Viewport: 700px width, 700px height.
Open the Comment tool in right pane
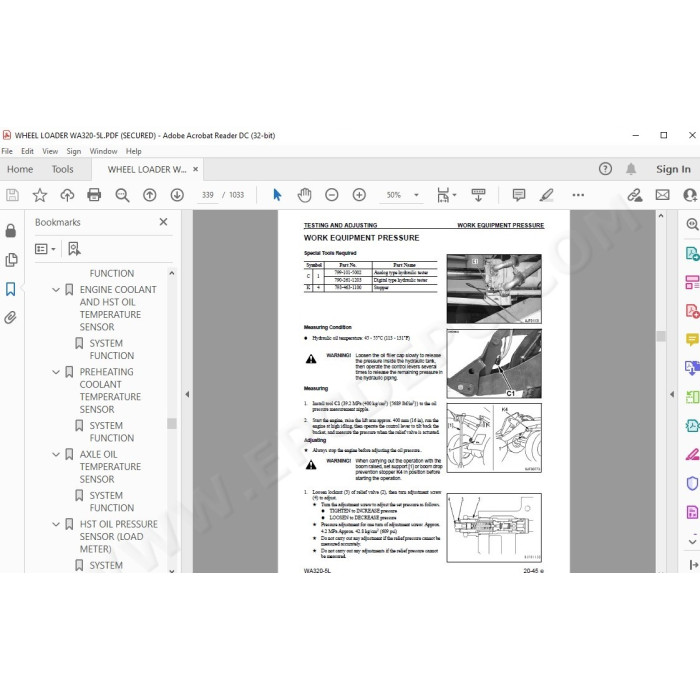[692, 340]
